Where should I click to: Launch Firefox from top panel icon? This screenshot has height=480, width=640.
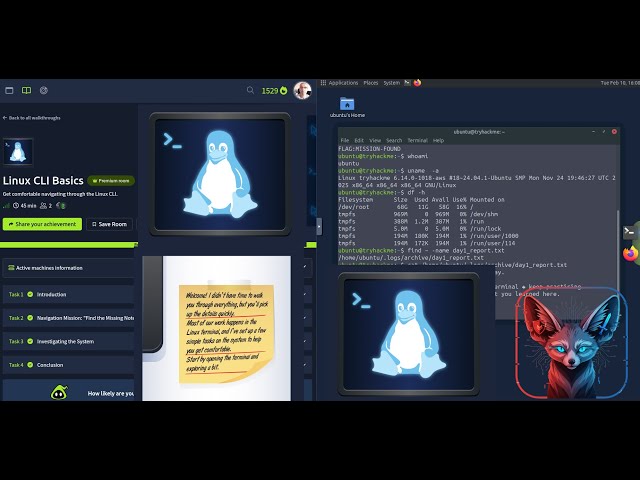tap(417, 83)
